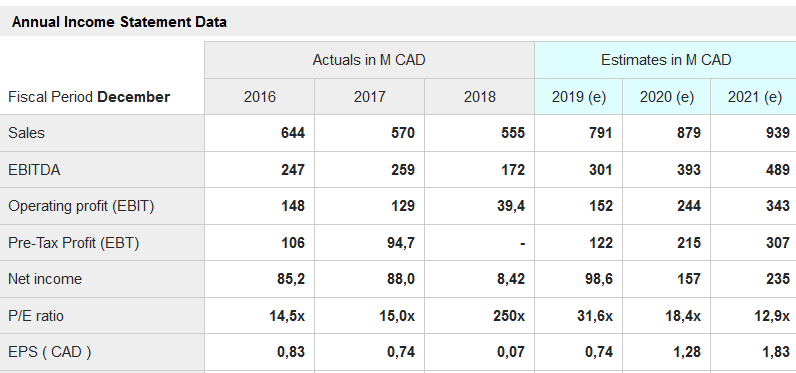
Task: Select the P/E ratio row label
Action: [36, 316]
